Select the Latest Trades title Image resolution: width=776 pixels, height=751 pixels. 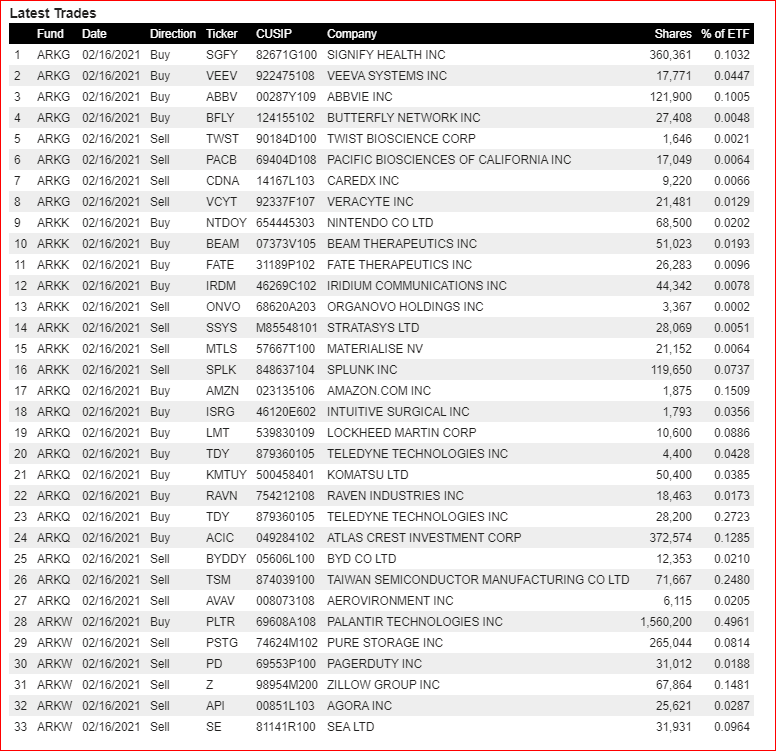click(53, 13)
